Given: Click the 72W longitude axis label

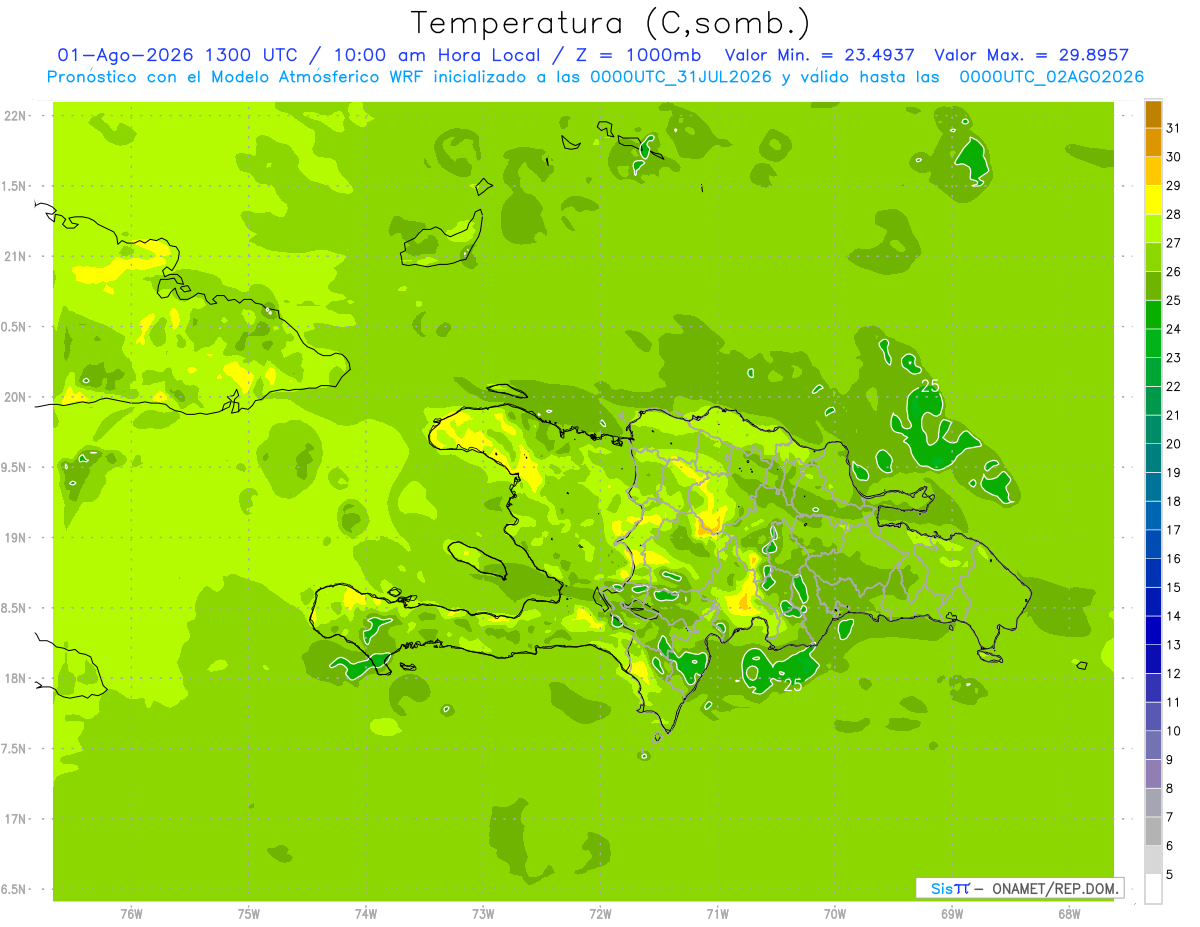Looking at the screenshot, I should coord(600,913).
